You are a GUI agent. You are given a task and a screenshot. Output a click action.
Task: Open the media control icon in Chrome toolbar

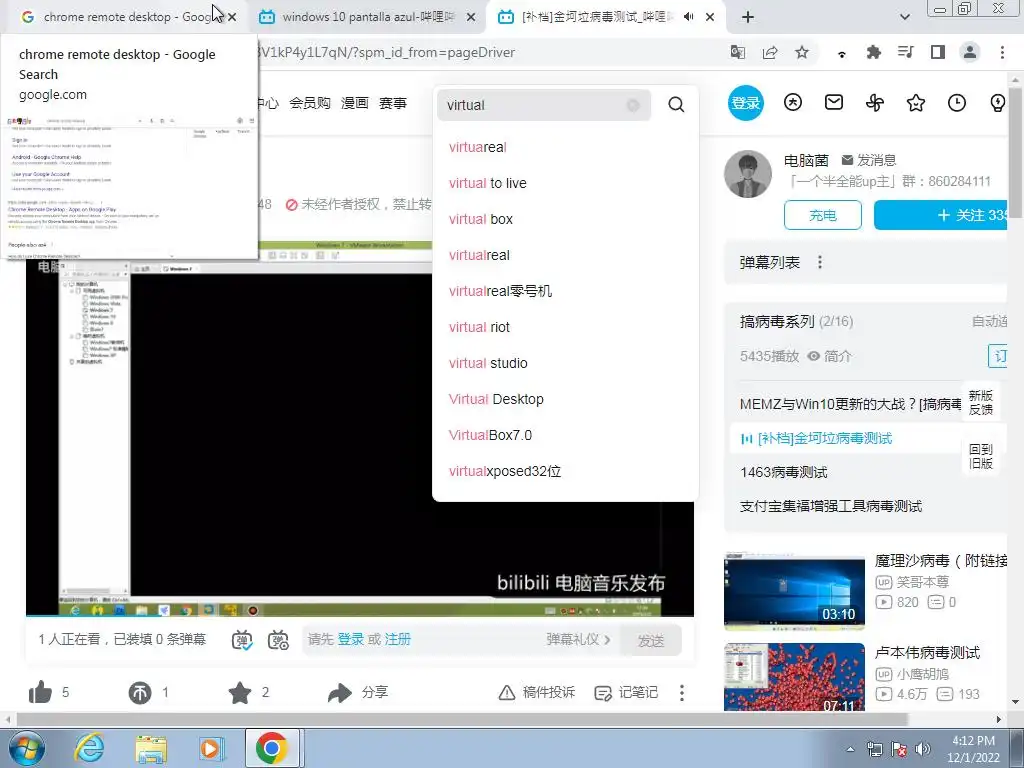(x=905, y=52)
